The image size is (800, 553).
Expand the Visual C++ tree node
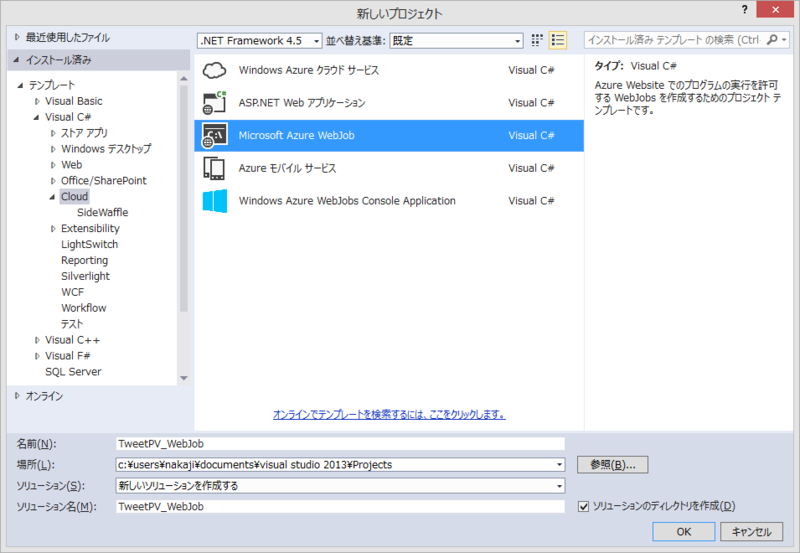pyautogui.click(x=37, y=340)
